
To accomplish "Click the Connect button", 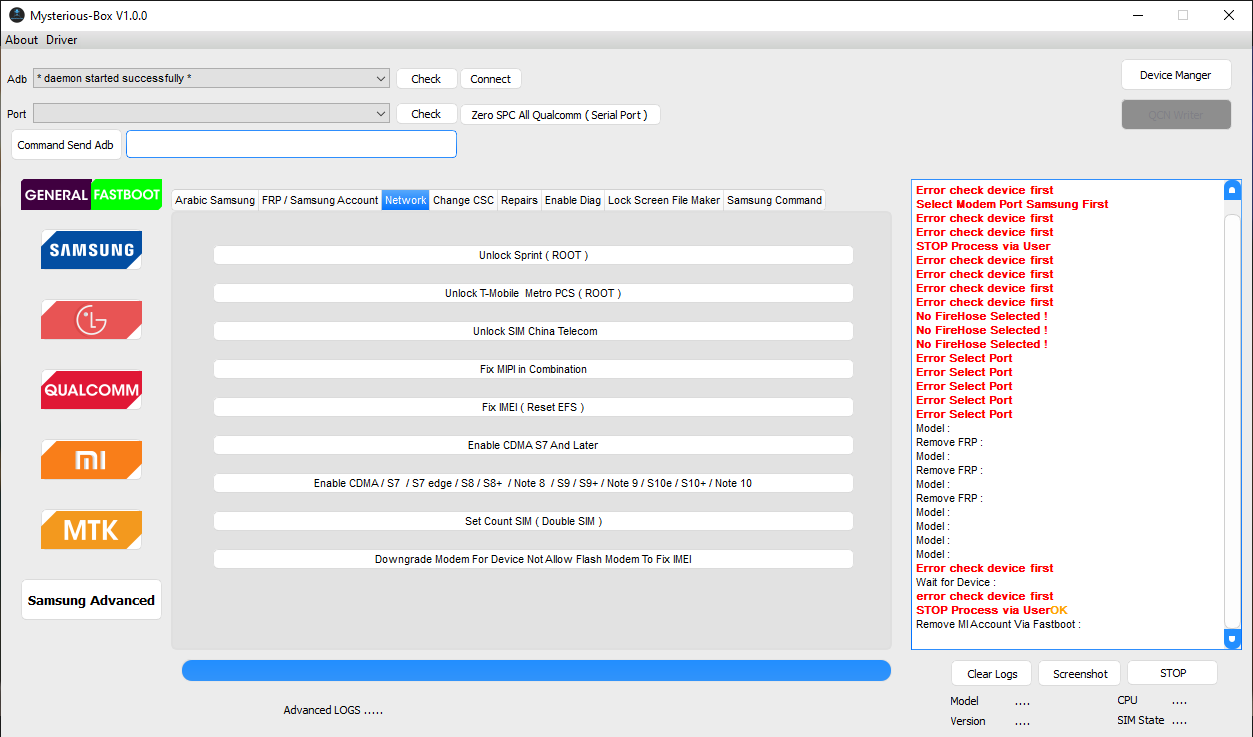I will (x=491, y=79).
